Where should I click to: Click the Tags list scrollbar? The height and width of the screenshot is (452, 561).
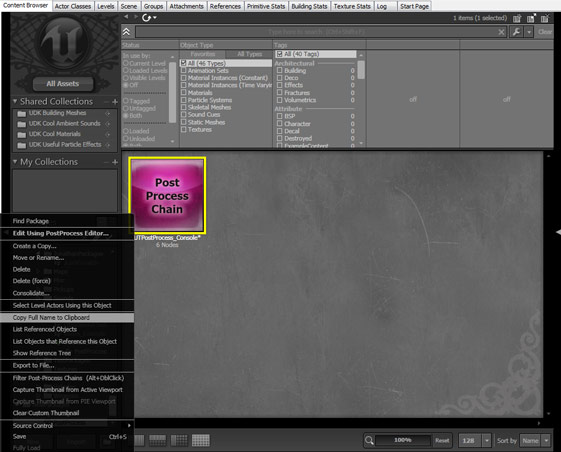click(x=361, y=70)
